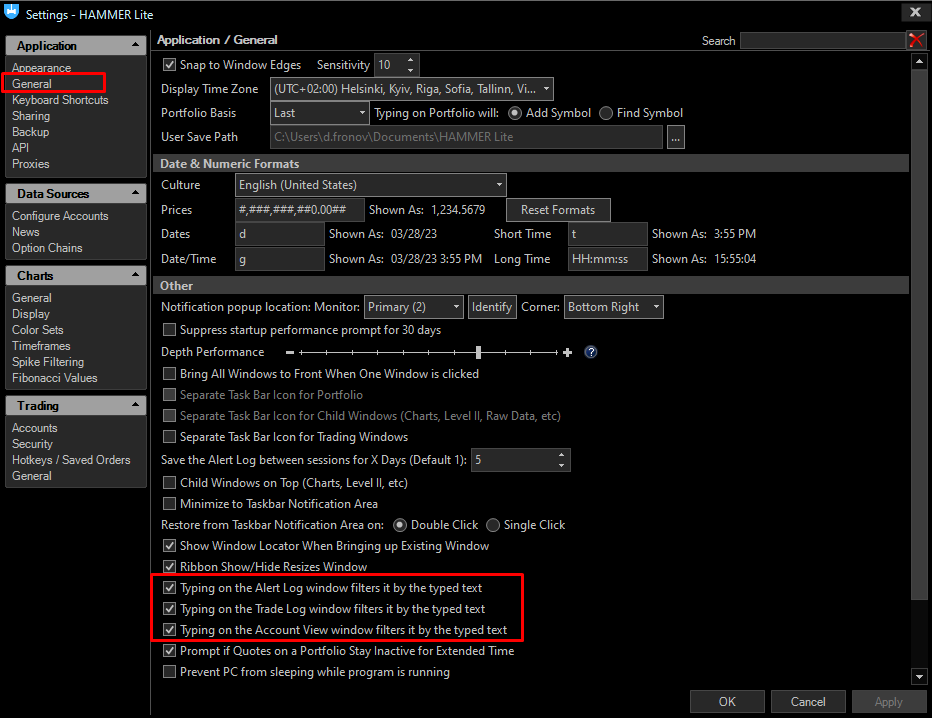The height and width of the screenshot is (718, 932).
Task: Open Corner dropdown showing Bottom Right
Action: click(613, 307)
